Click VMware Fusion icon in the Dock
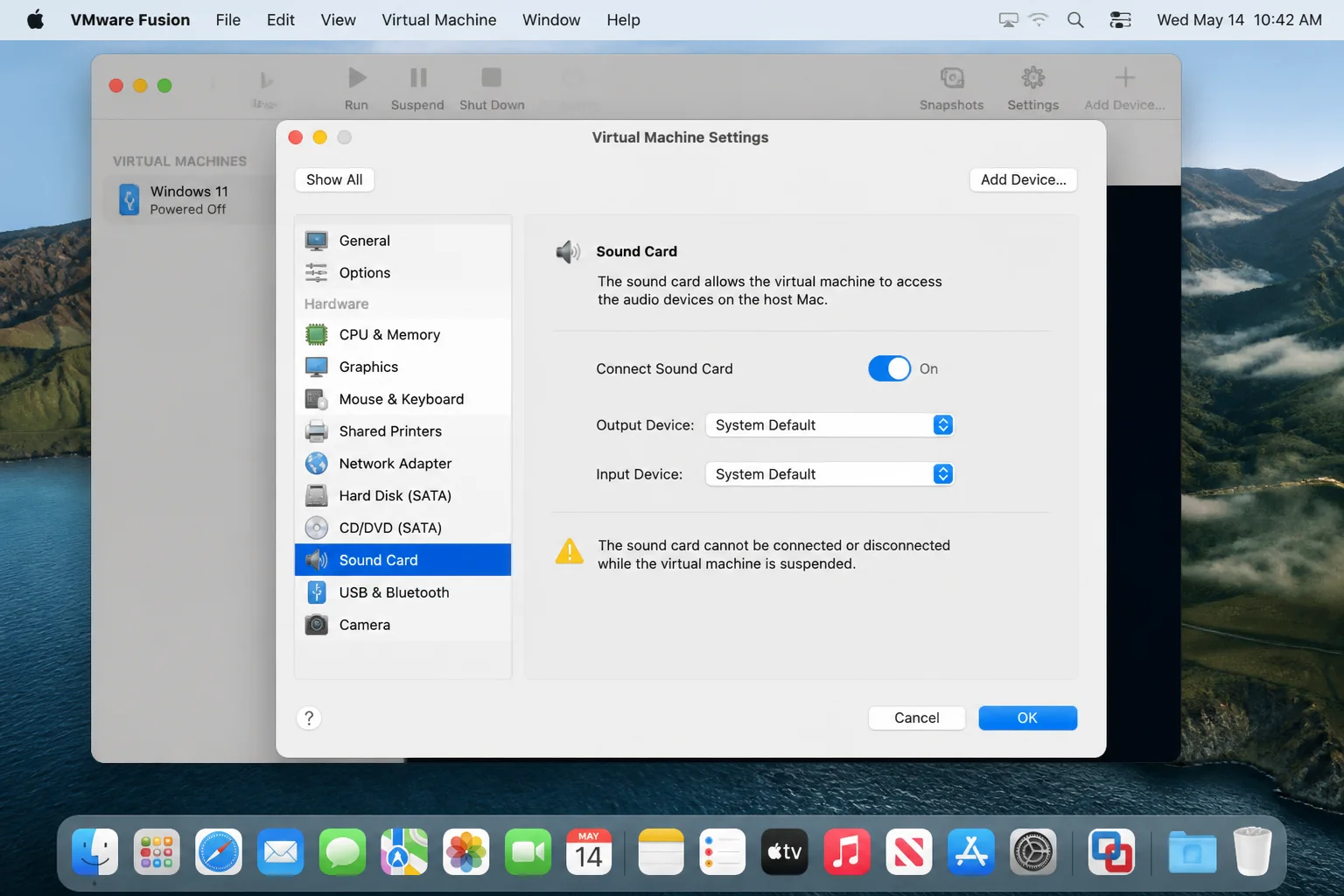 coord(1111,851)
